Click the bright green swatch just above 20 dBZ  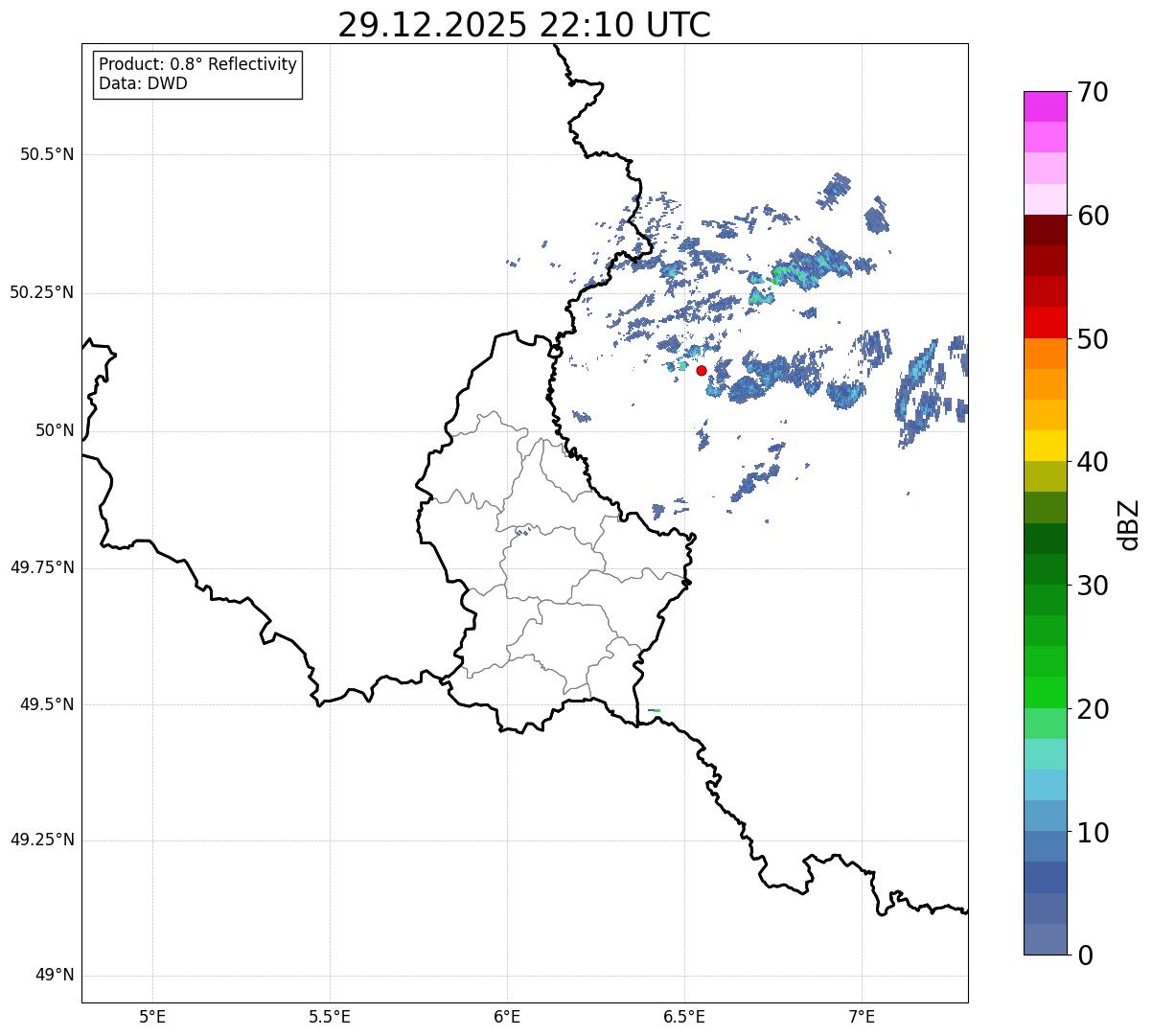coord(1046,693)
